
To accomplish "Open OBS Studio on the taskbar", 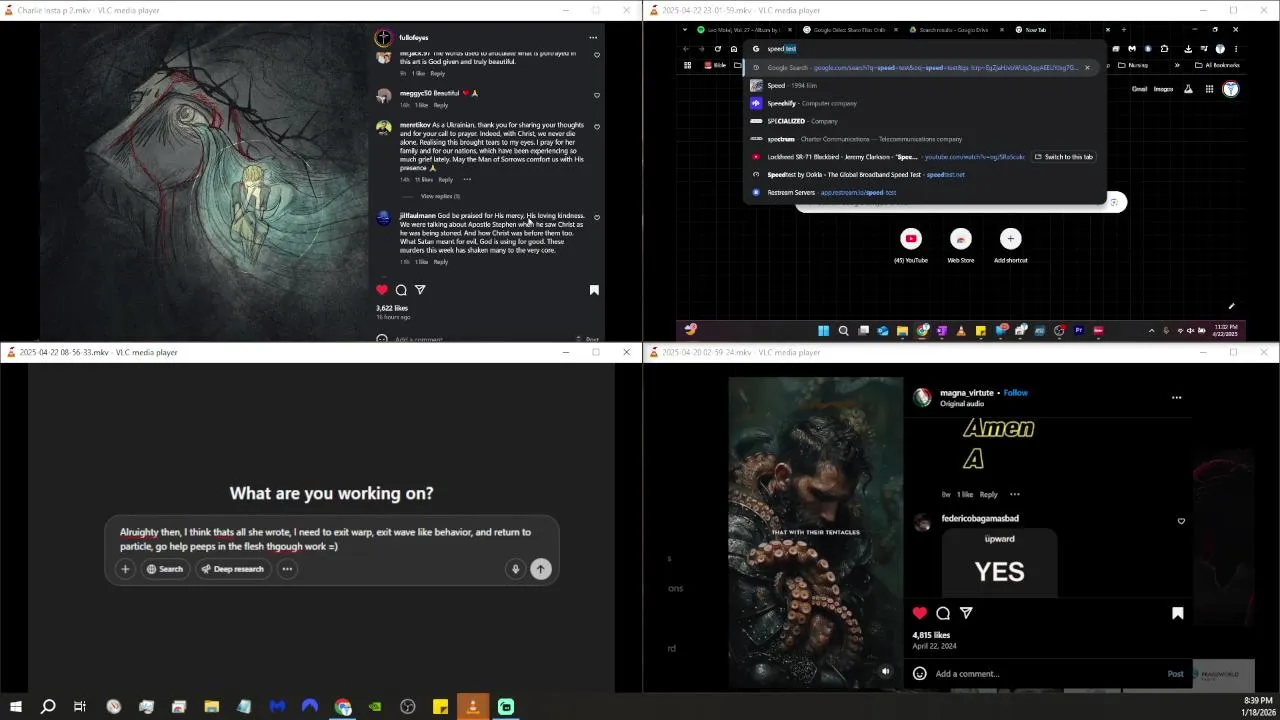I will [408, 707].
